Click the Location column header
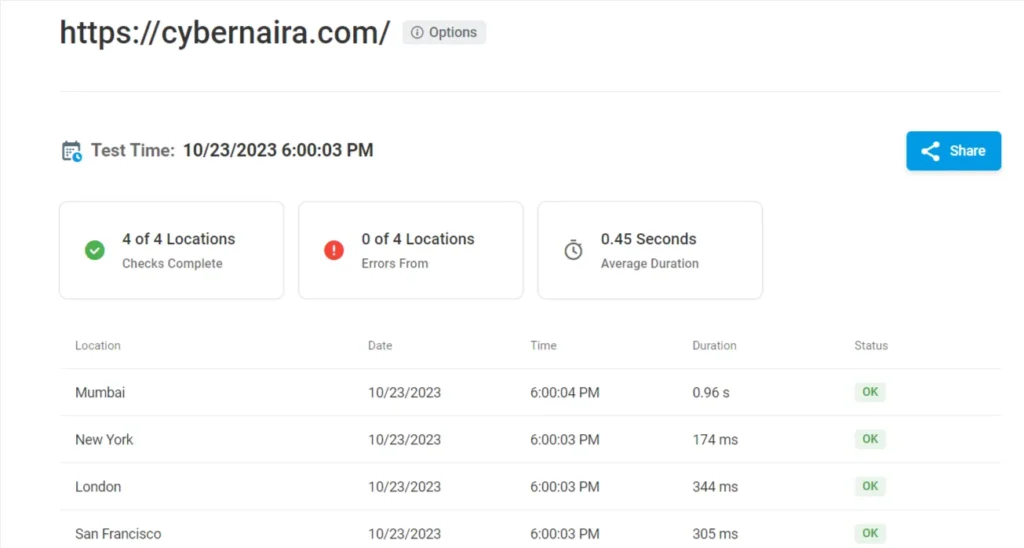Screen dimensions: 1024x548 tap(98, 346)
